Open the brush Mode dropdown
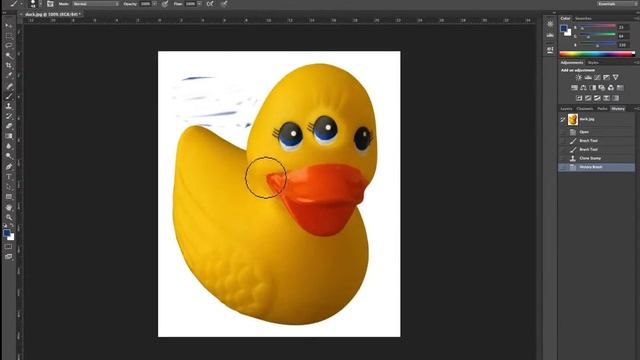 coord(96,4)
